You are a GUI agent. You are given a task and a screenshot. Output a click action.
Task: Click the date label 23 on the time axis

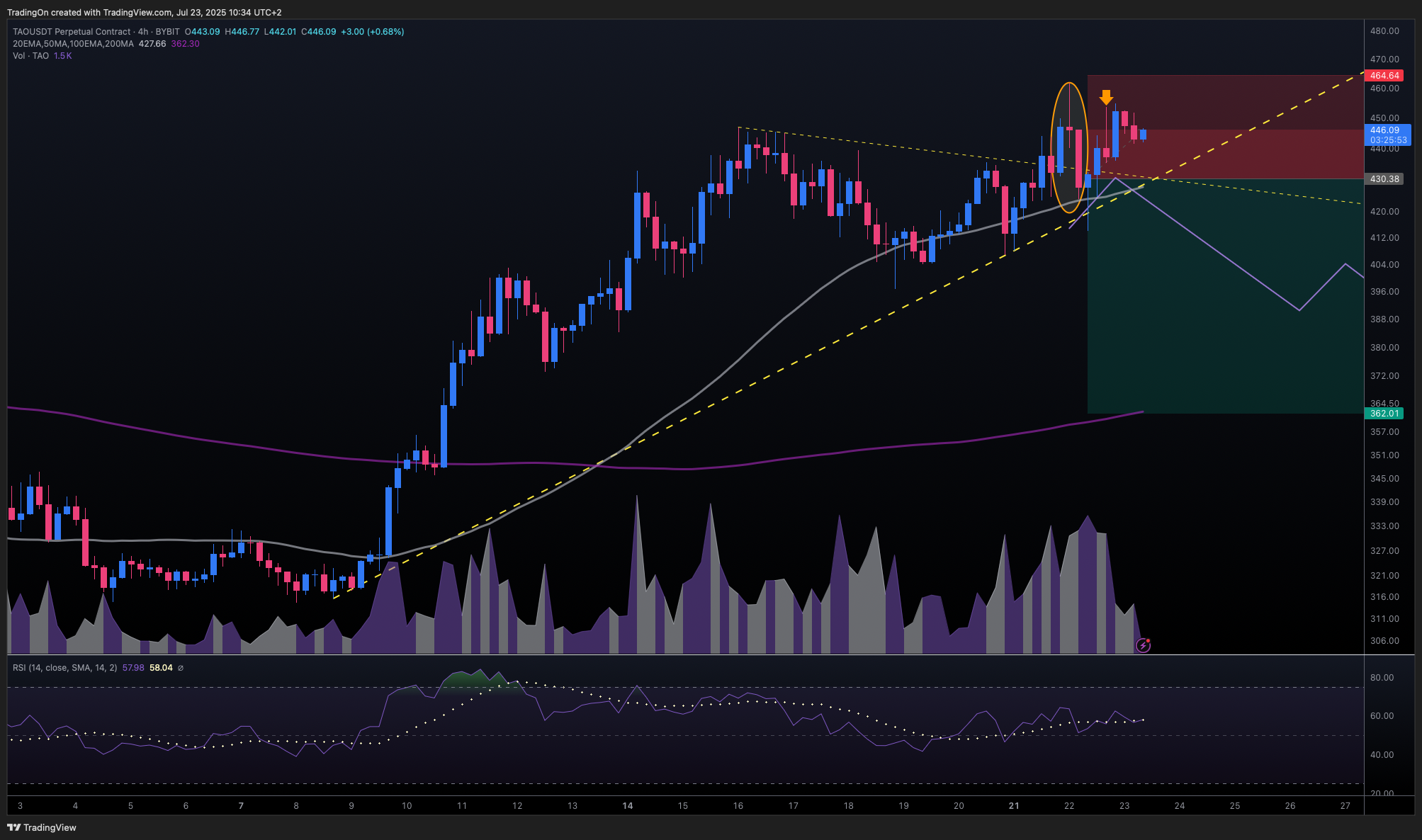[1124, 806]
